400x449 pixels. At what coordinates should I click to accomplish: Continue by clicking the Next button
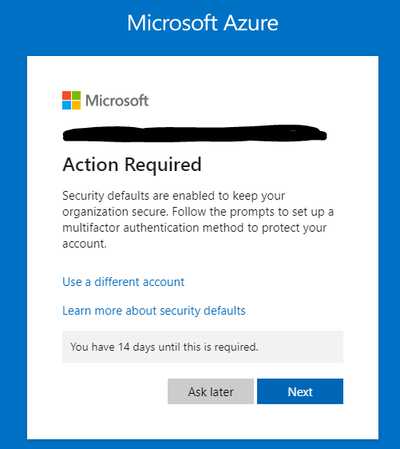300,391
